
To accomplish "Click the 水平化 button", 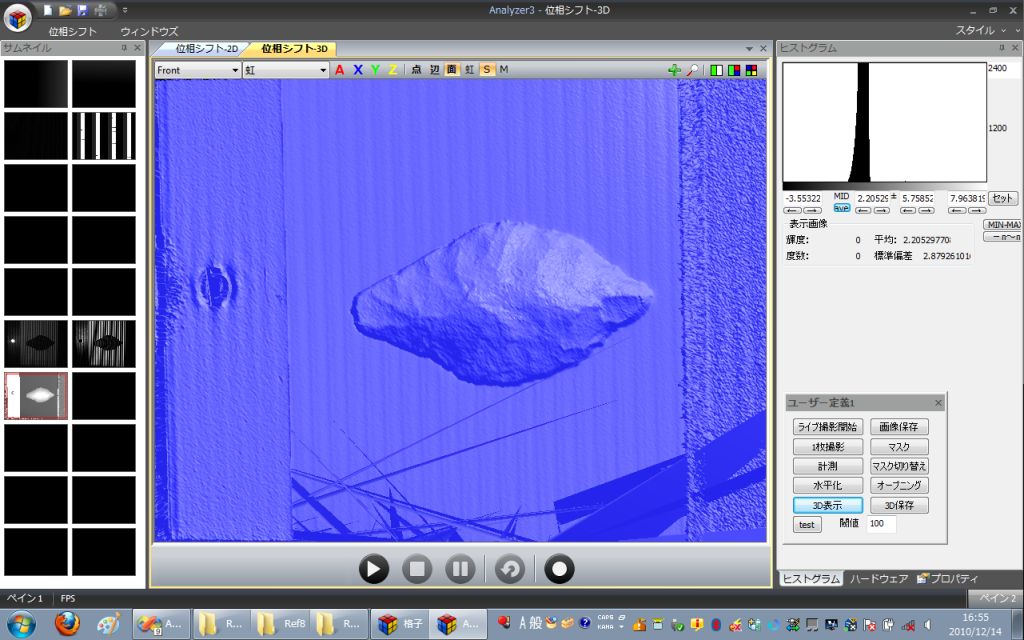I will (x=828, y=486).
